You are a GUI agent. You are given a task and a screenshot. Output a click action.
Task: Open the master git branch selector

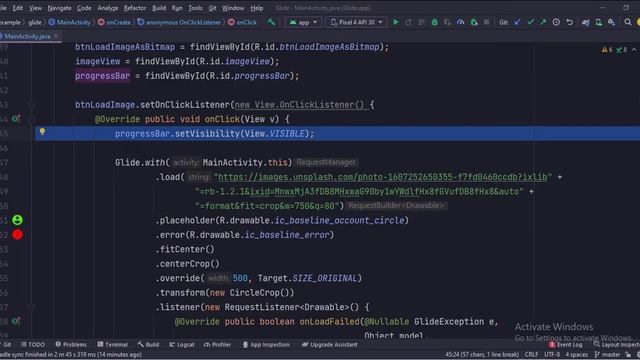(608, 354)
